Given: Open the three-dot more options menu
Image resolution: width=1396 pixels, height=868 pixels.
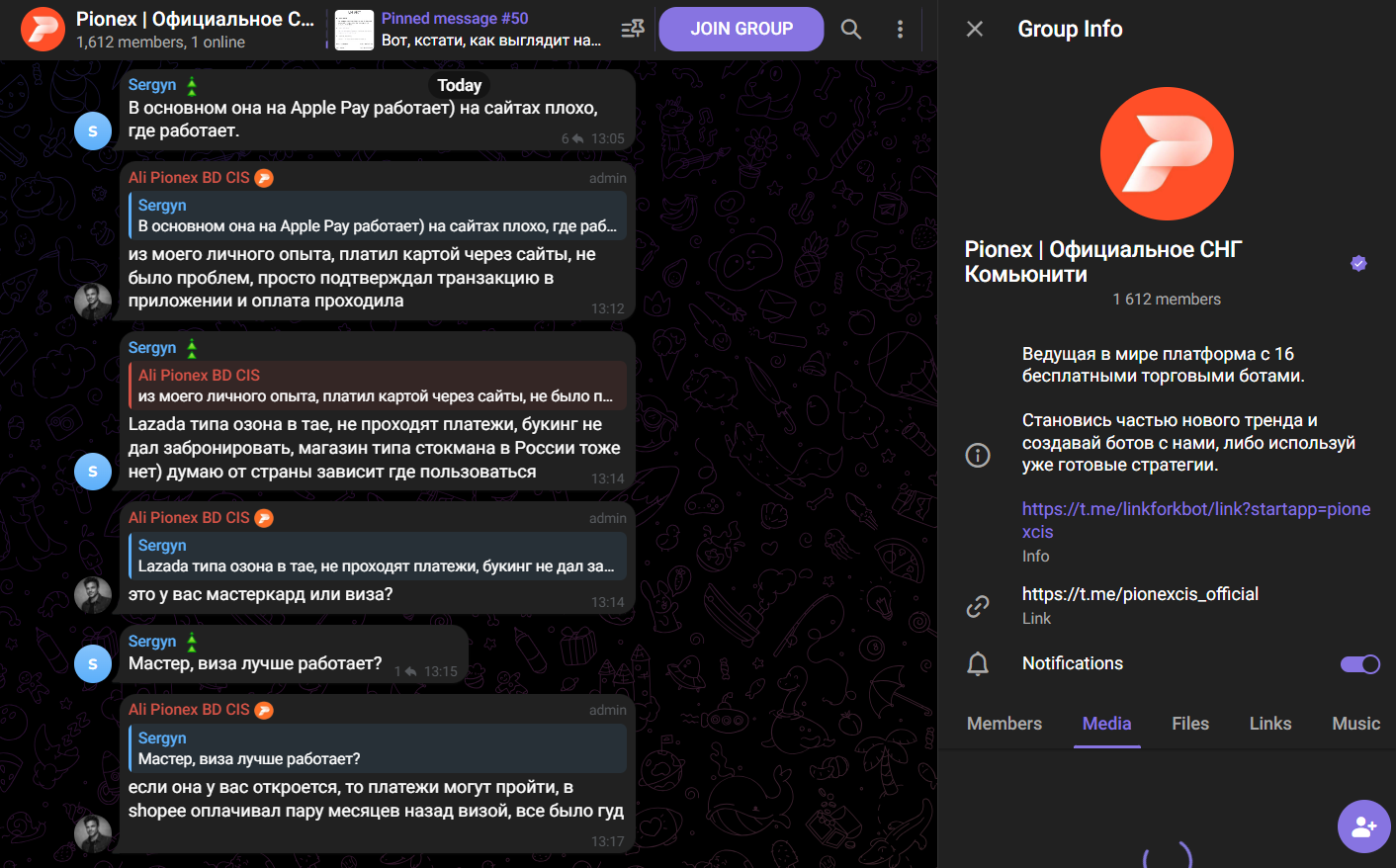Looking at the screenshot, I should point(900,30).
